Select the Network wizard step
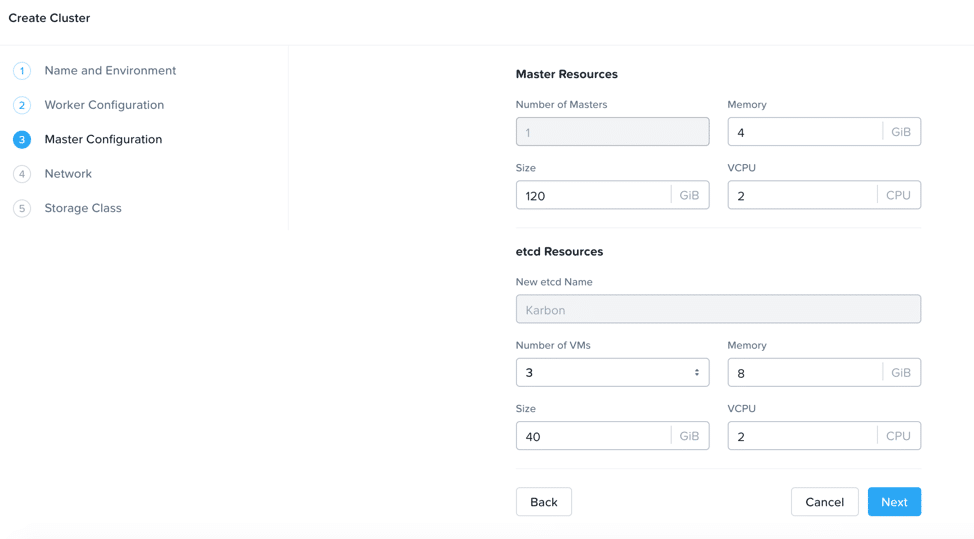Viewport: 974px width, 539px height. point(68,174)
